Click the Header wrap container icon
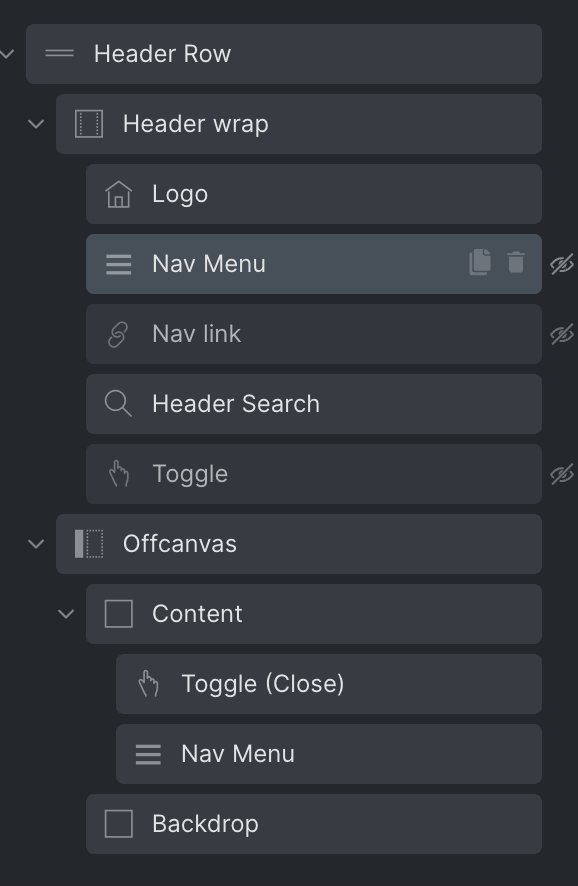 click(89, 124)
